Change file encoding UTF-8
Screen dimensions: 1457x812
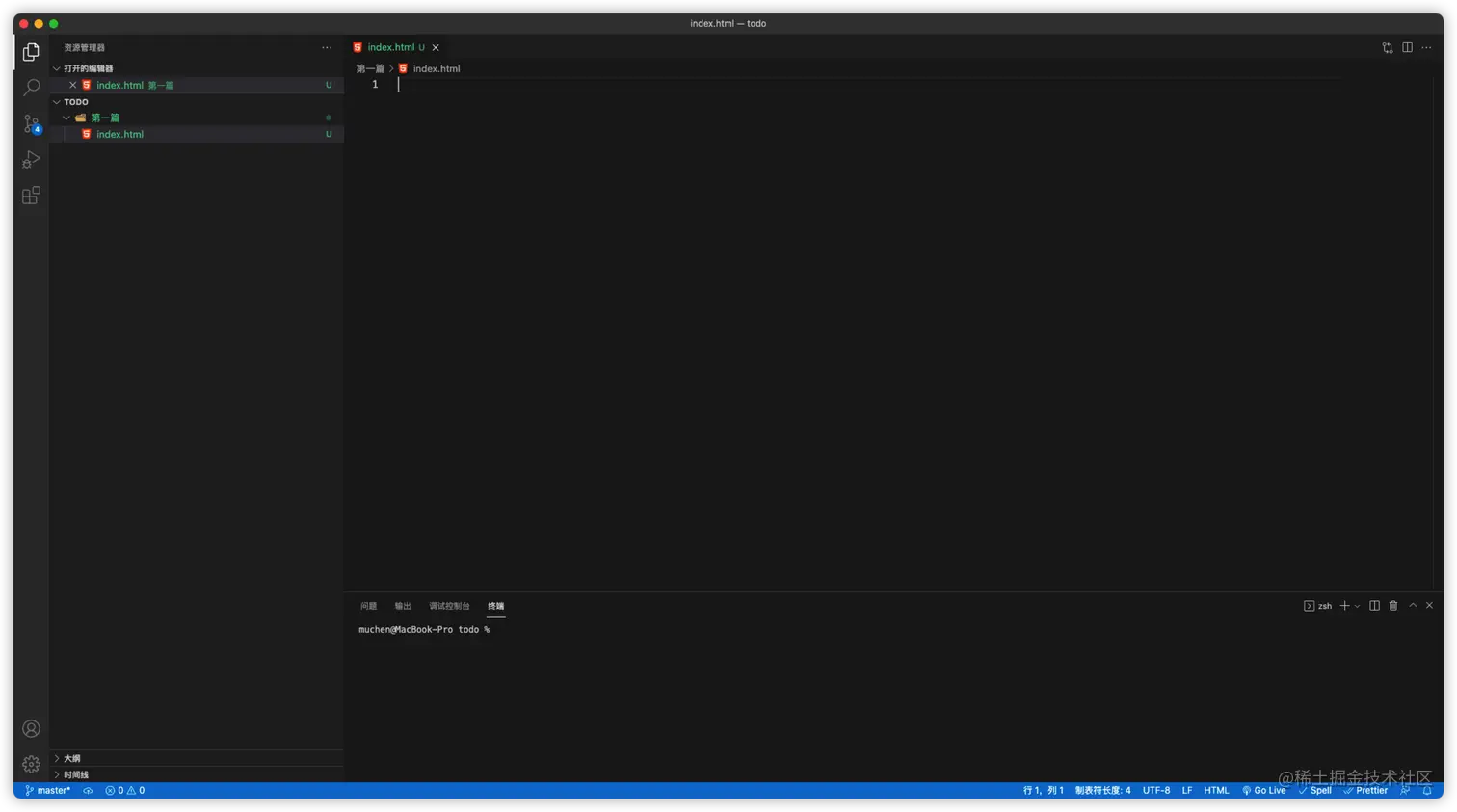[1156, 791]
